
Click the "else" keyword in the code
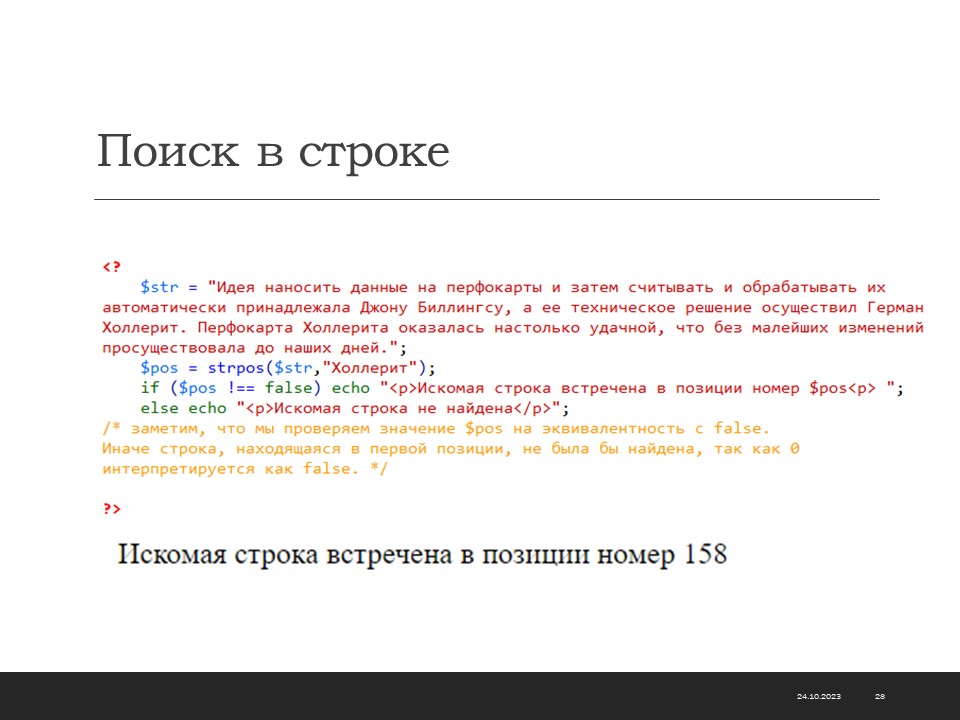[159, 408]
